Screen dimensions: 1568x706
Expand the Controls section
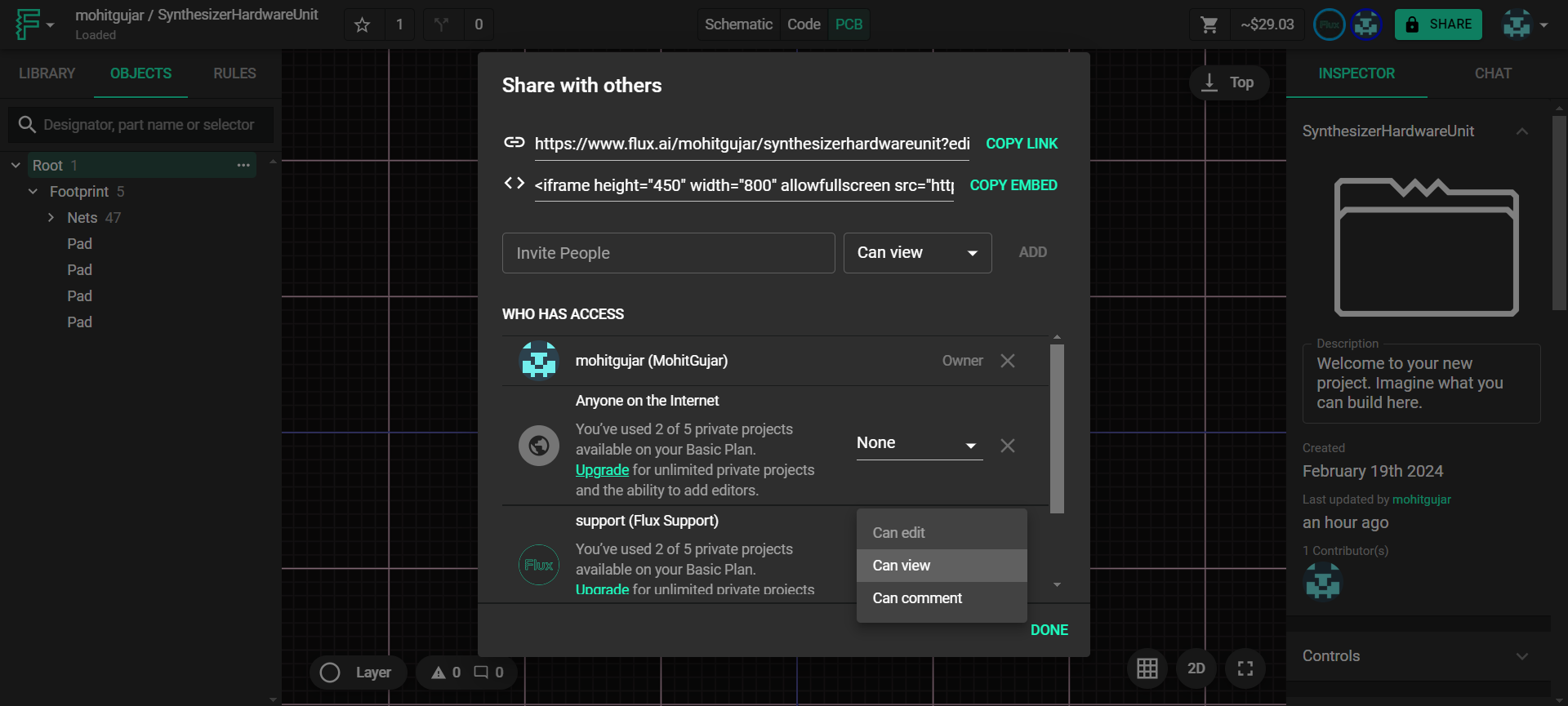pos(1522,656)
